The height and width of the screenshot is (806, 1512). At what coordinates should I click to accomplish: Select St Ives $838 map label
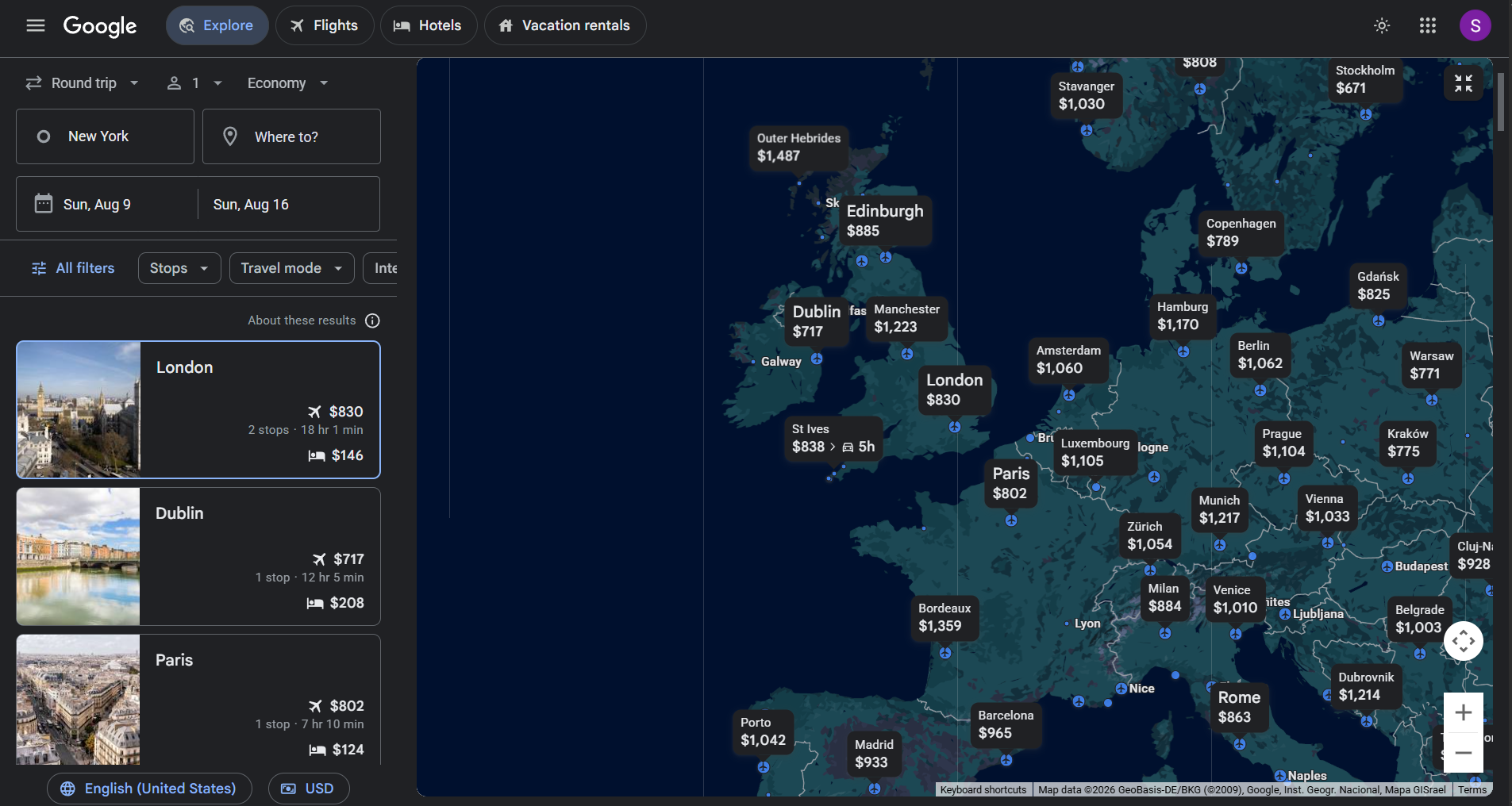click(833, 438)
